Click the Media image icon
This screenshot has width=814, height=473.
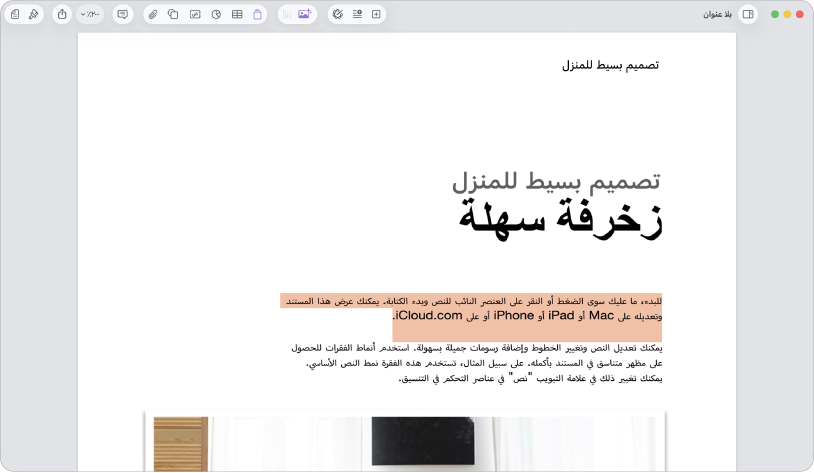(x=195, y=15)
